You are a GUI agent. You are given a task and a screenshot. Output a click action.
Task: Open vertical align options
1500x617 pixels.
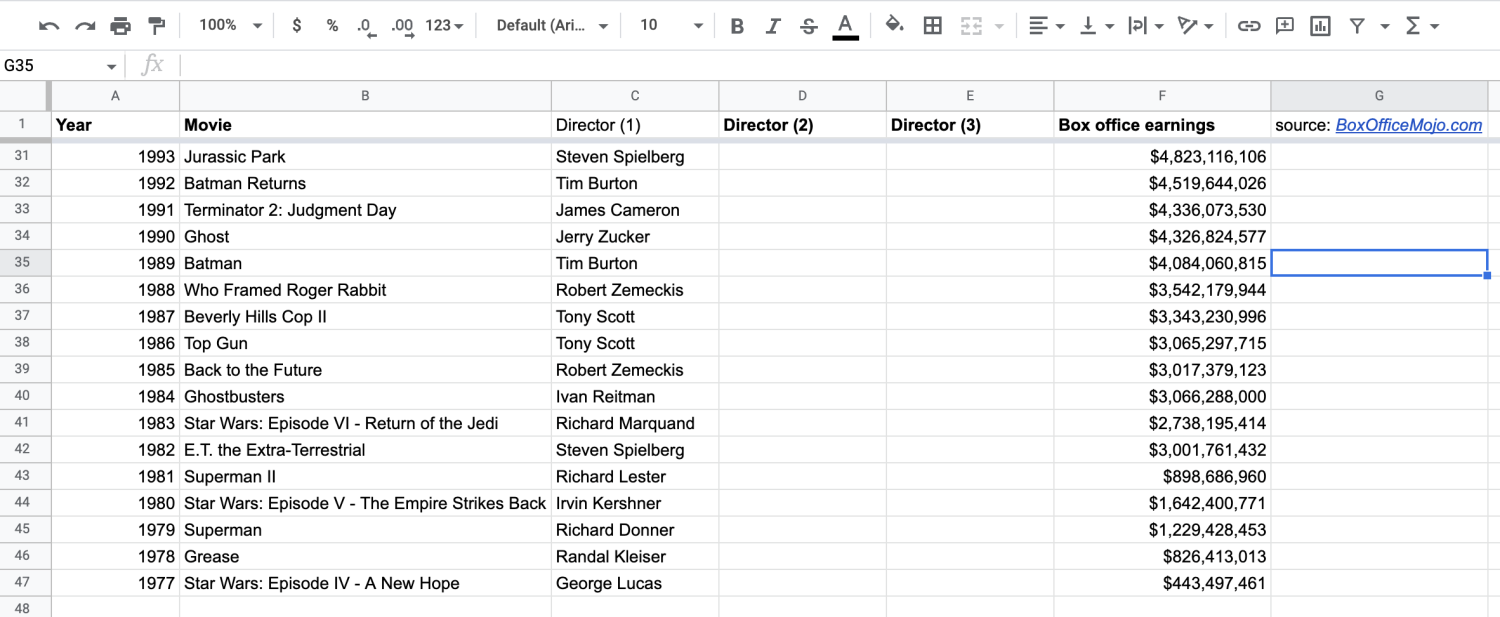coord(1097,26)
